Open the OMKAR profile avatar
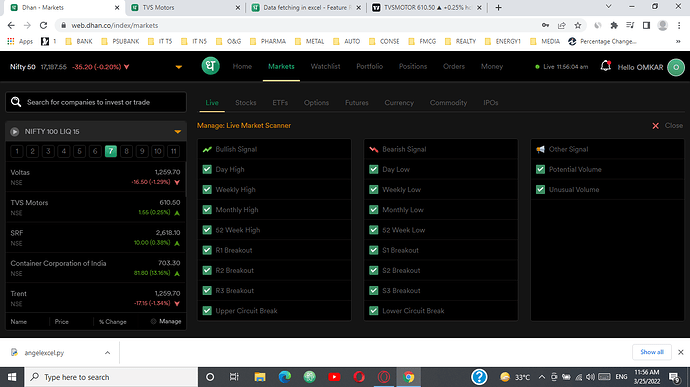Viewport: 690px width, 387px height. pos(676,67)
